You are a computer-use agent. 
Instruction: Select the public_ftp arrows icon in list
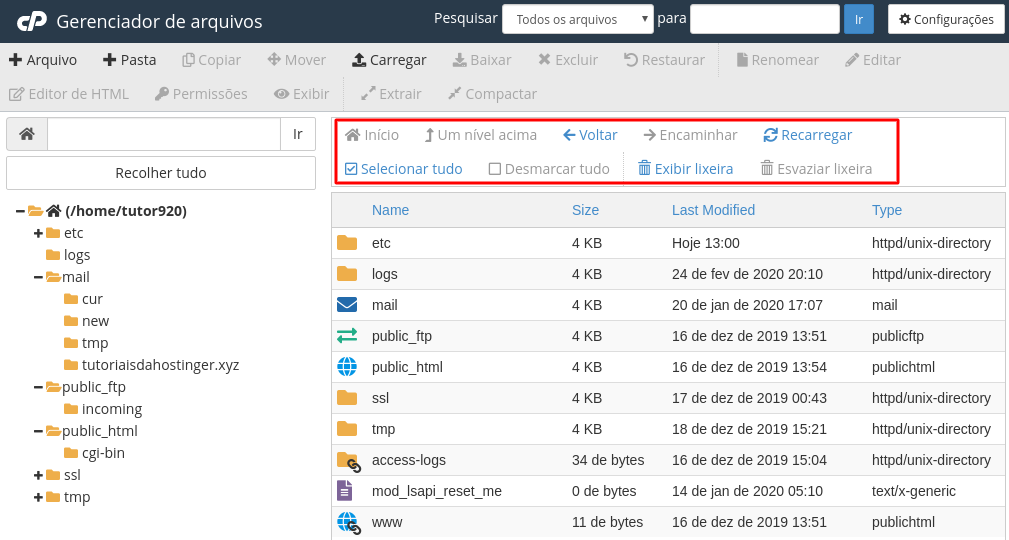pos(347,336)
